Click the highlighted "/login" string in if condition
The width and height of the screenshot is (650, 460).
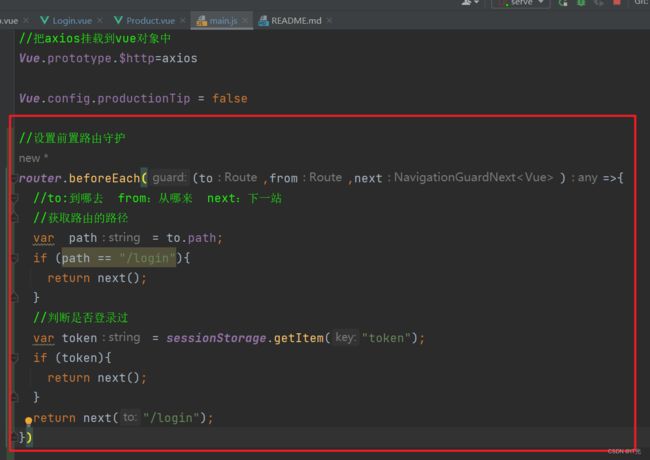coord(147,258)
